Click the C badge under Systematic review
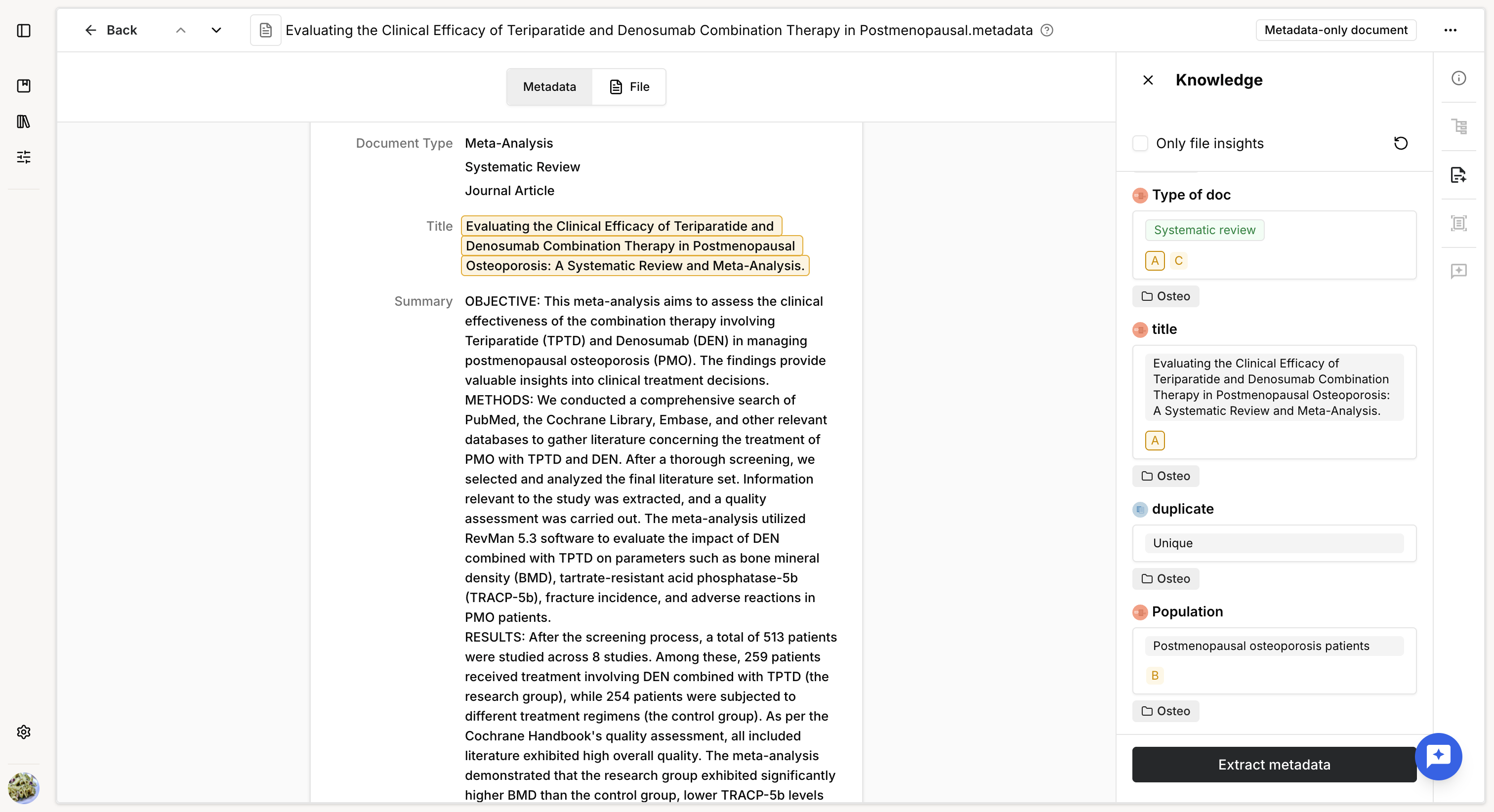 [1178, 261]
